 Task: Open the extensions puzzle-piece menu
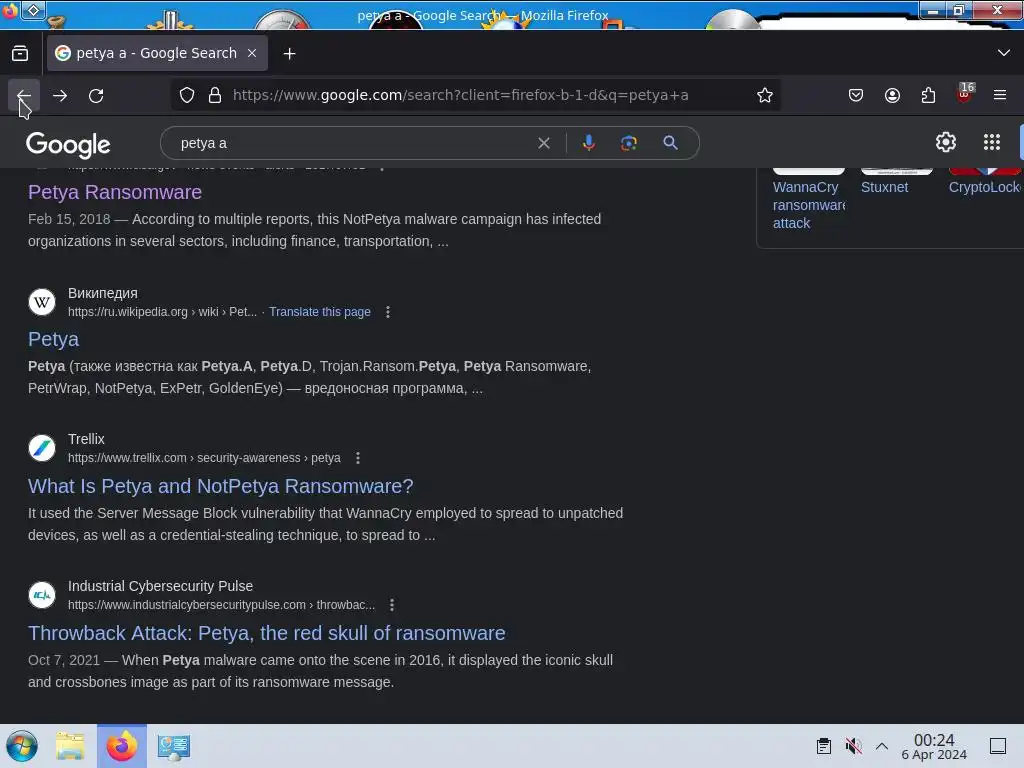(928, 95)
